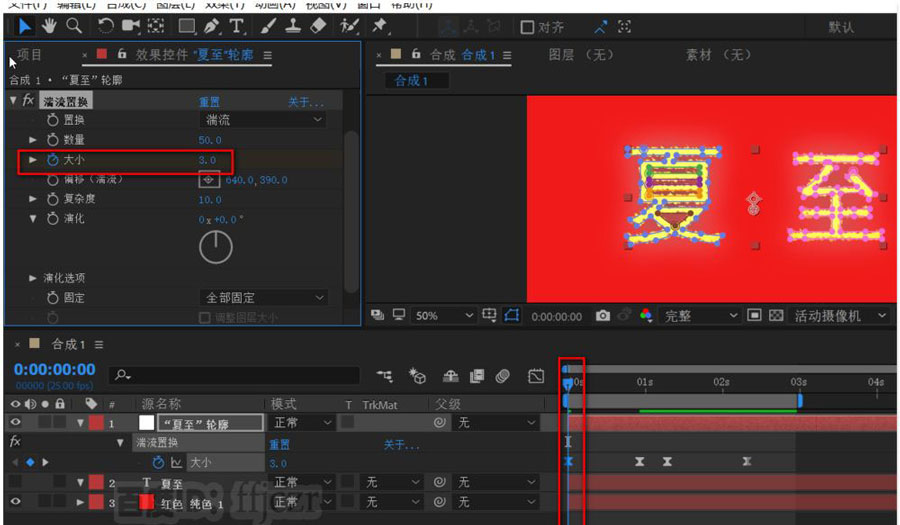900x525 pixels.
Task: Select the 图层 (无) viewer tab
Action: pyautogui.click(x=581, y=55)
